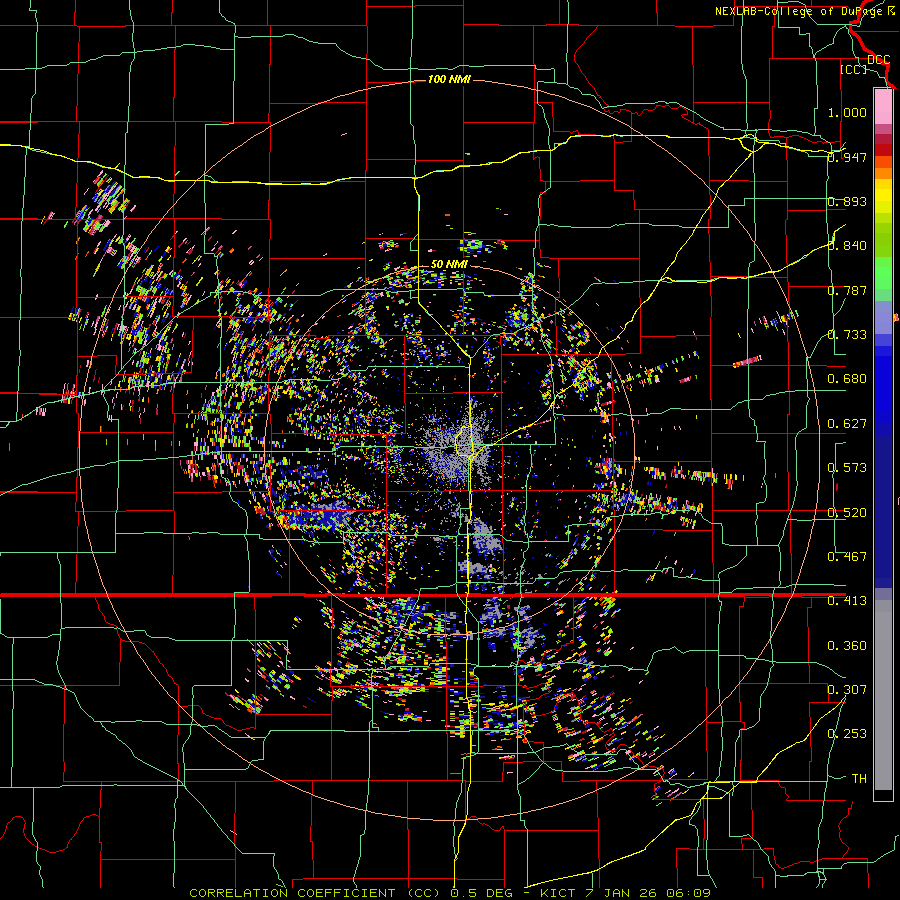The image size is (900, 900).
Task: Click the 7 JAN 26 date text
Action: pyautogui.click(x=620, y=893)
